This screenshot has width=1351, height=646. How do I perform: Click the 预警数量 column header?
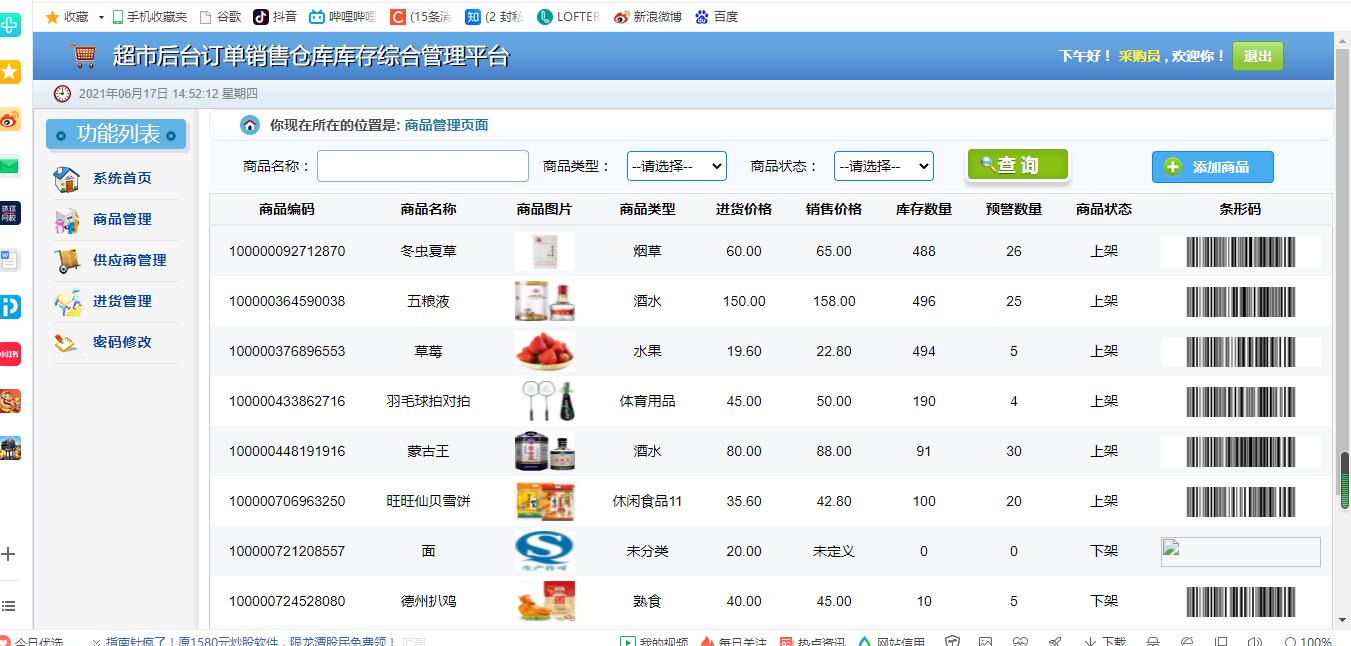tap(1014, 209)
